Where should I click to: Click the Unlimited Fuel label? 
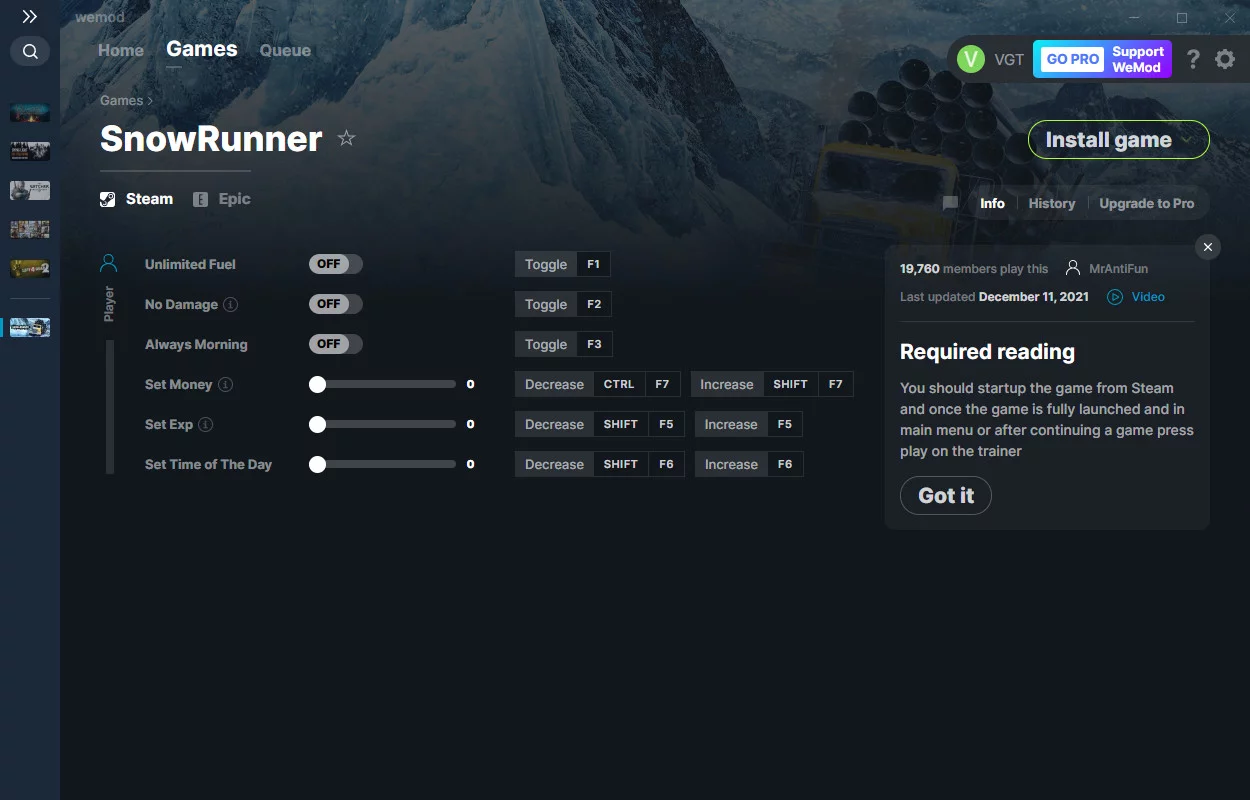pos(190,264)
